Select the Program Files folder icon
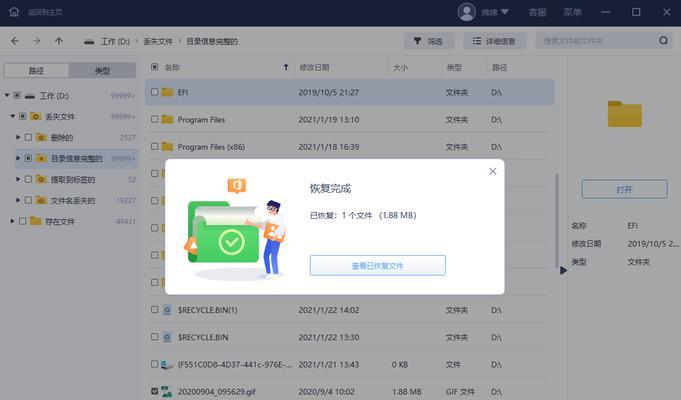 (x=168, y=119)
